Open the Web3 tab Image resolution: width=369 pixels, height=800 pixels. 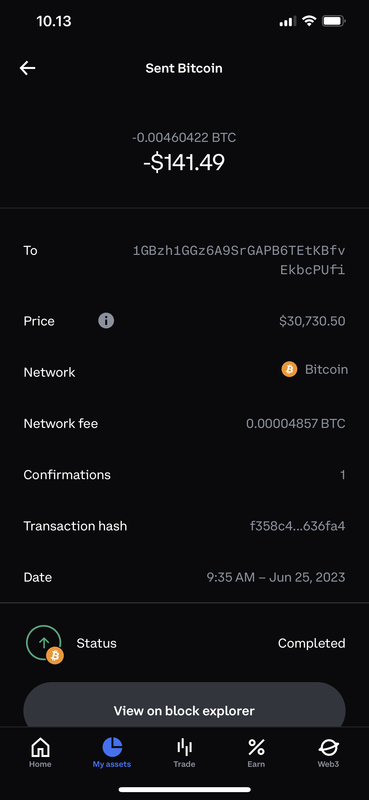328,753
